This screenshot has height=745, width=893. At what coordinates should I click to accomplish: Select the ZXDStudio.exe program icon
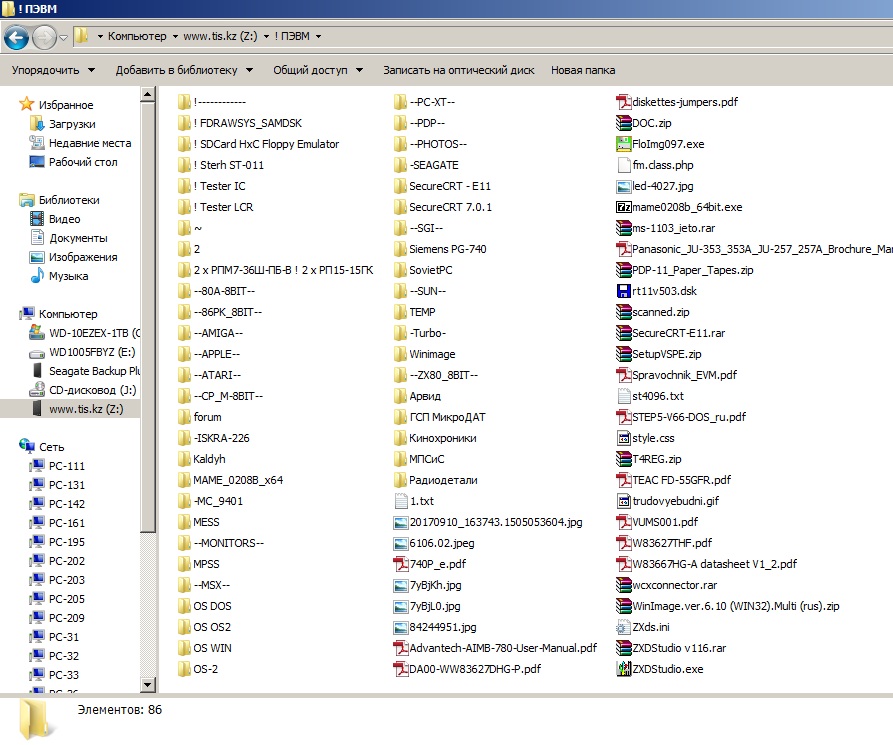coord(624,669)
